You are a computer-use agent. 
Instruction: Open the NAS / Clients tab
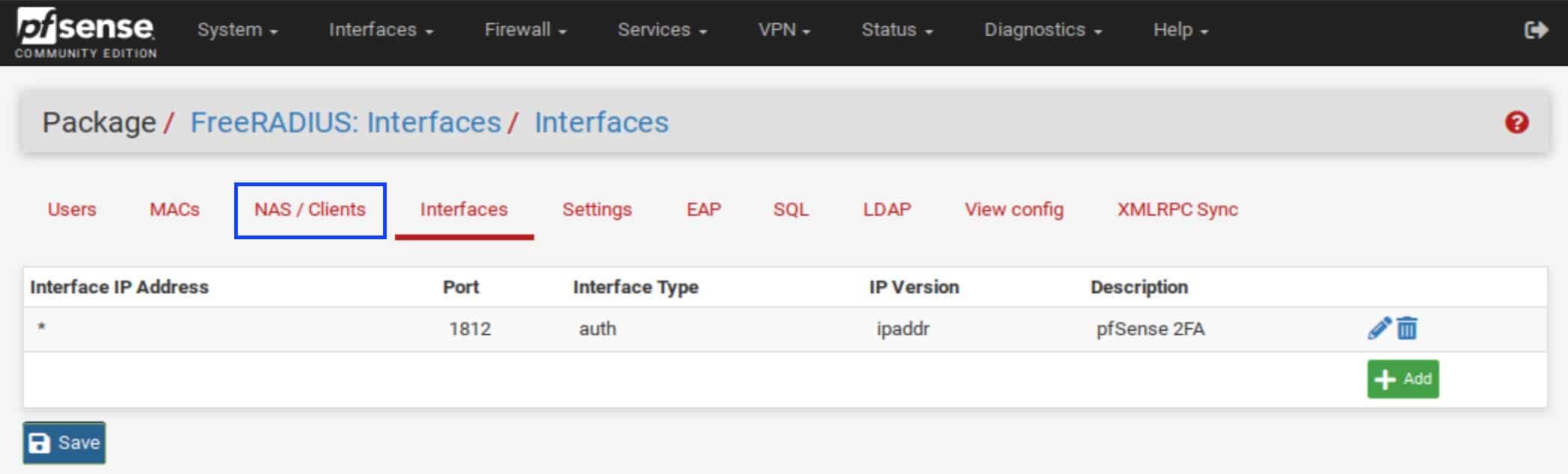coord(310,210)
